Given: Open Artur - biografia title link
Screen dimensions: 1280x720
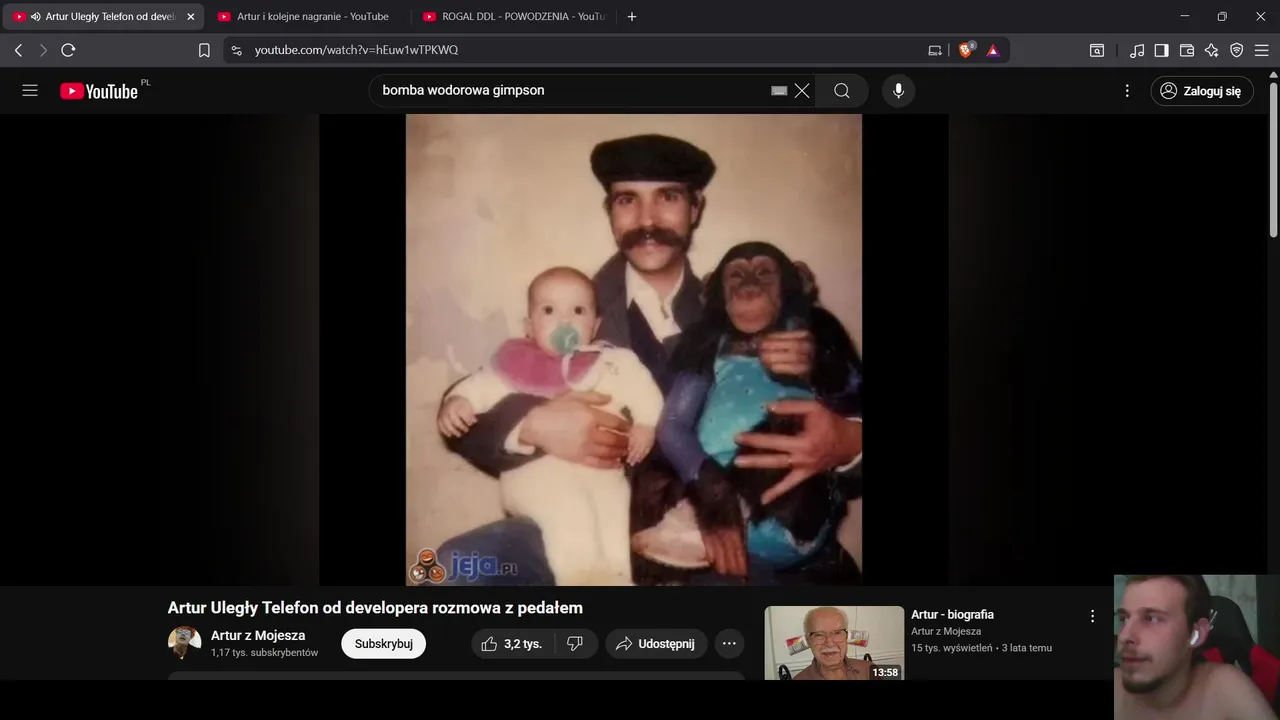Looking at the screenshot, I should pos(952,614).
